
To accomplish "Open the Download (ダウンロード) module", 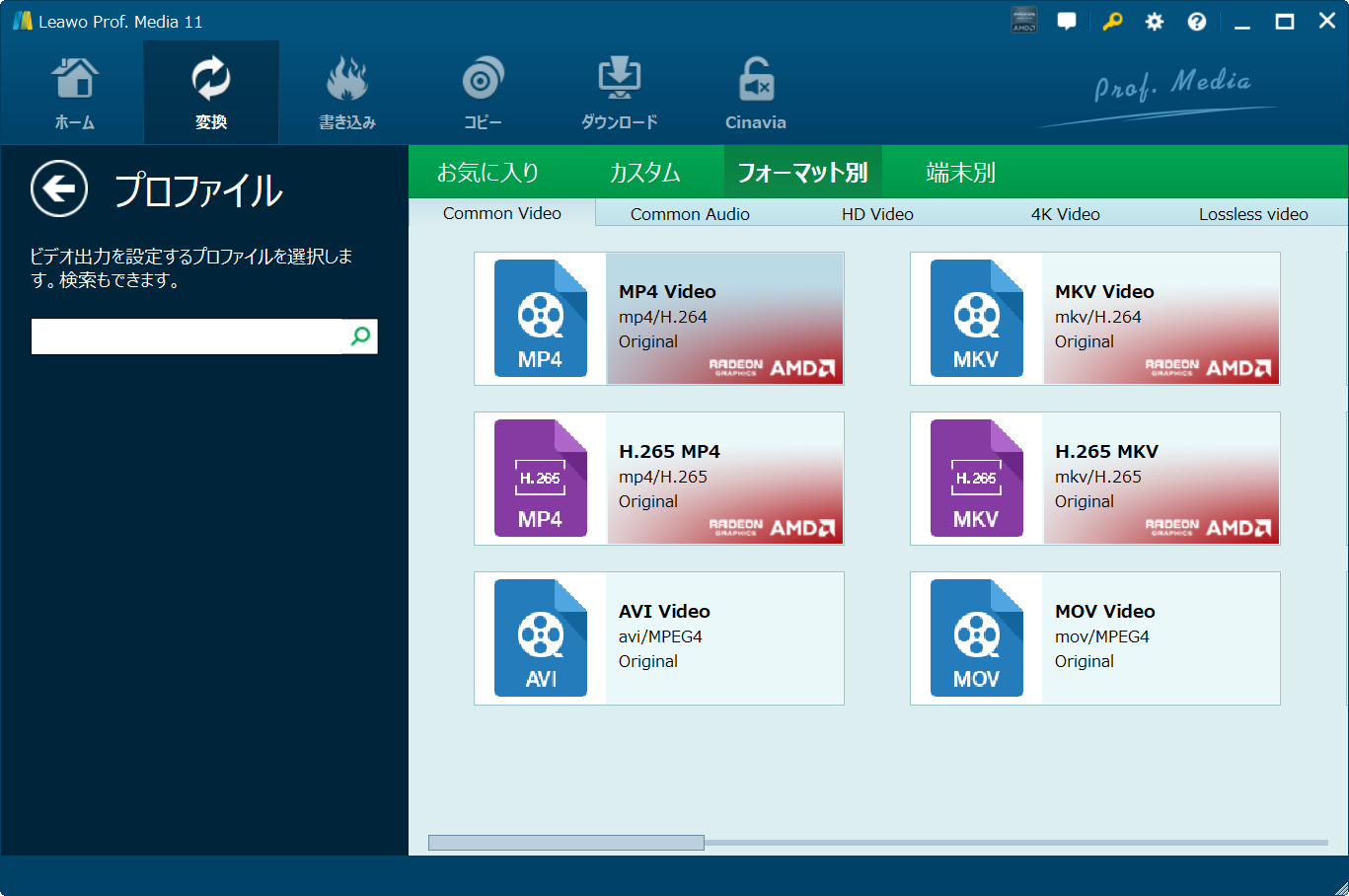I will point(619,94).
